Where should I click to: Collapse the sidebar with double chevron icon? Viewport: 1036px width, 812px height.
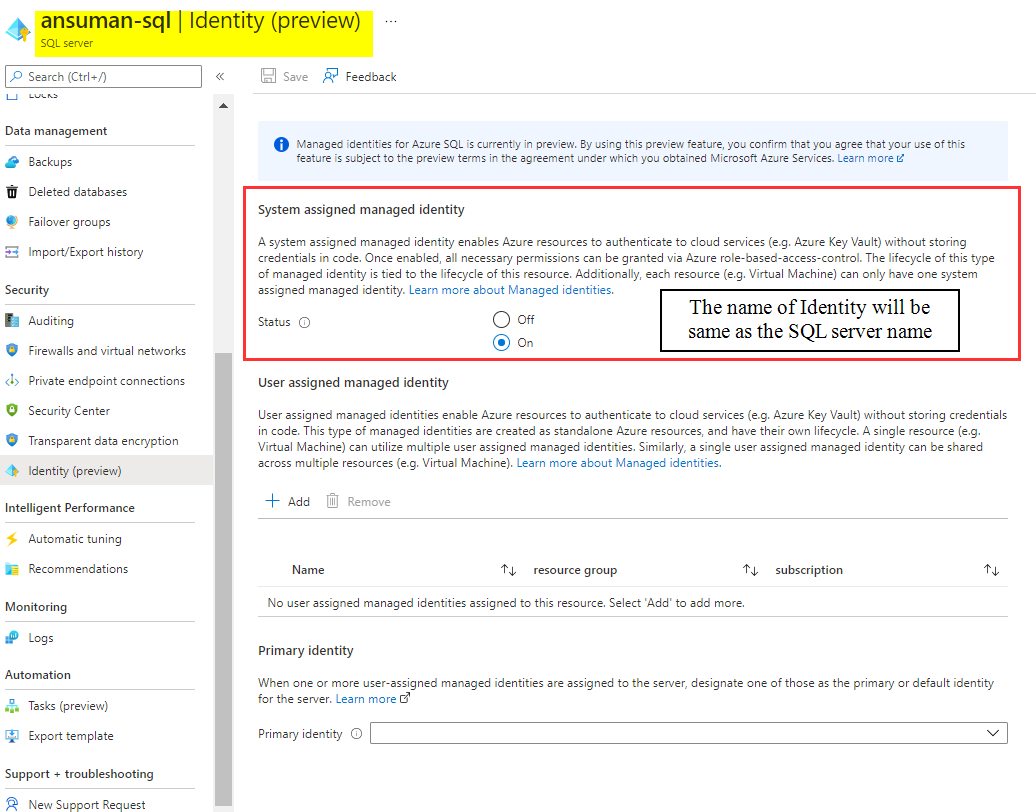click(220, 77)
